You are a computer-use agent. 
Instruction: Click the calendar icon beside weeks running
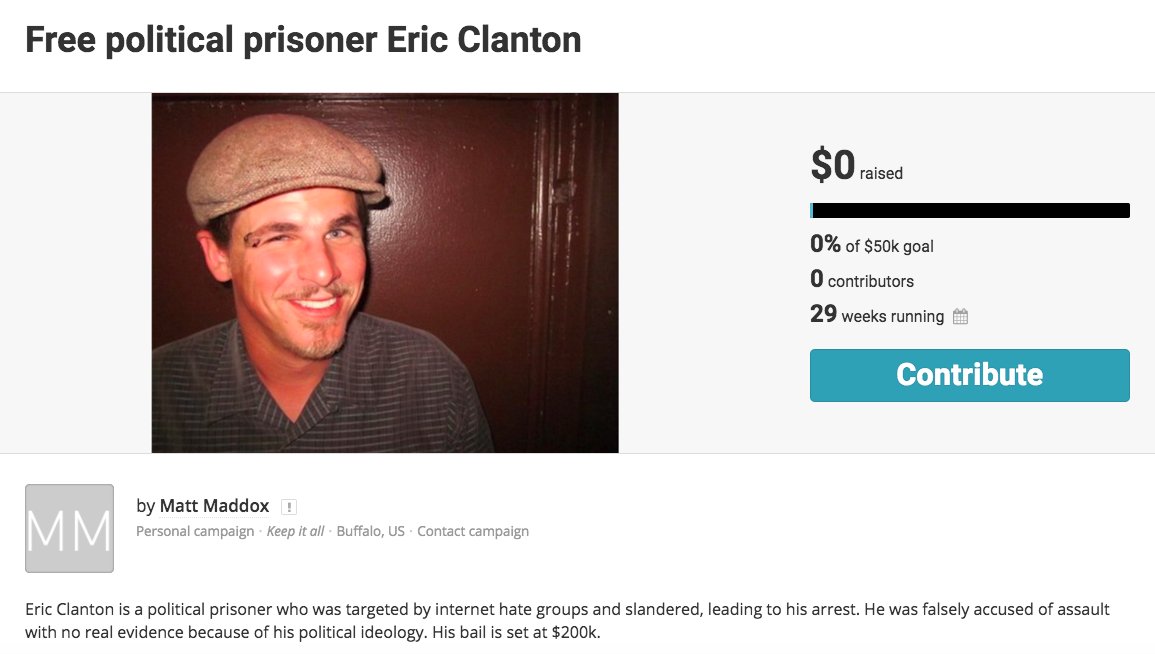click(960, 317)
